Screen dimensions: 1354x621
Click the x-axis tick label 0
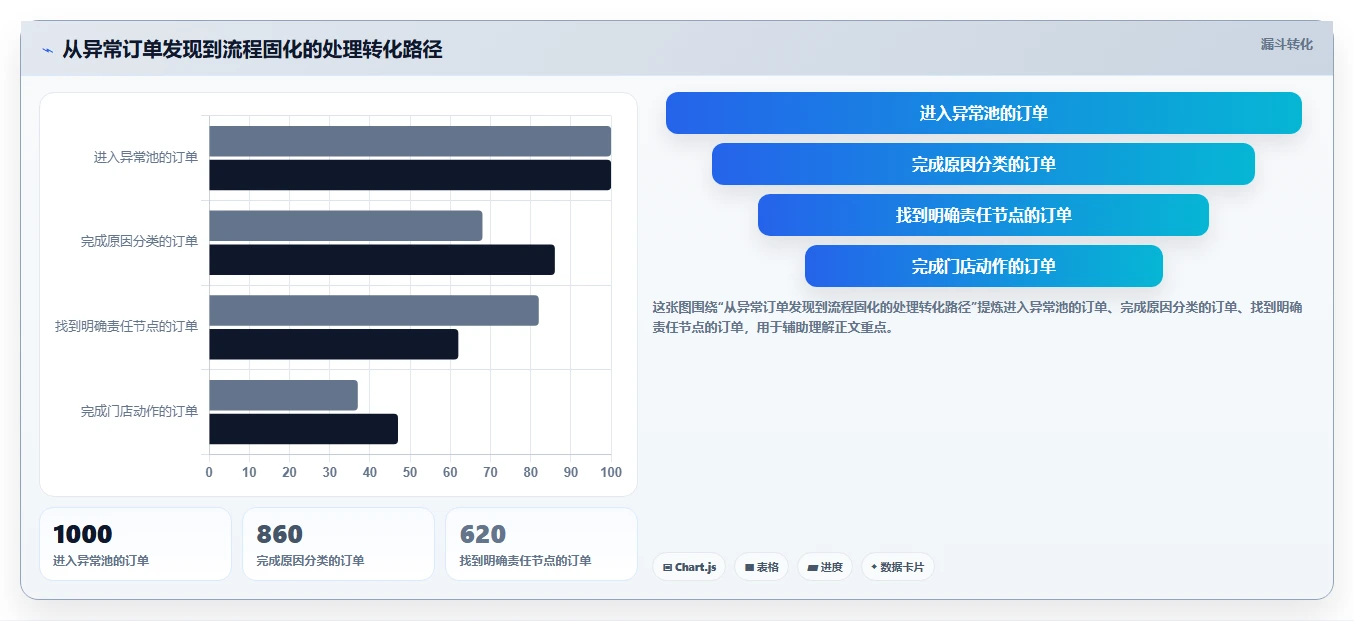pos(209,472)
